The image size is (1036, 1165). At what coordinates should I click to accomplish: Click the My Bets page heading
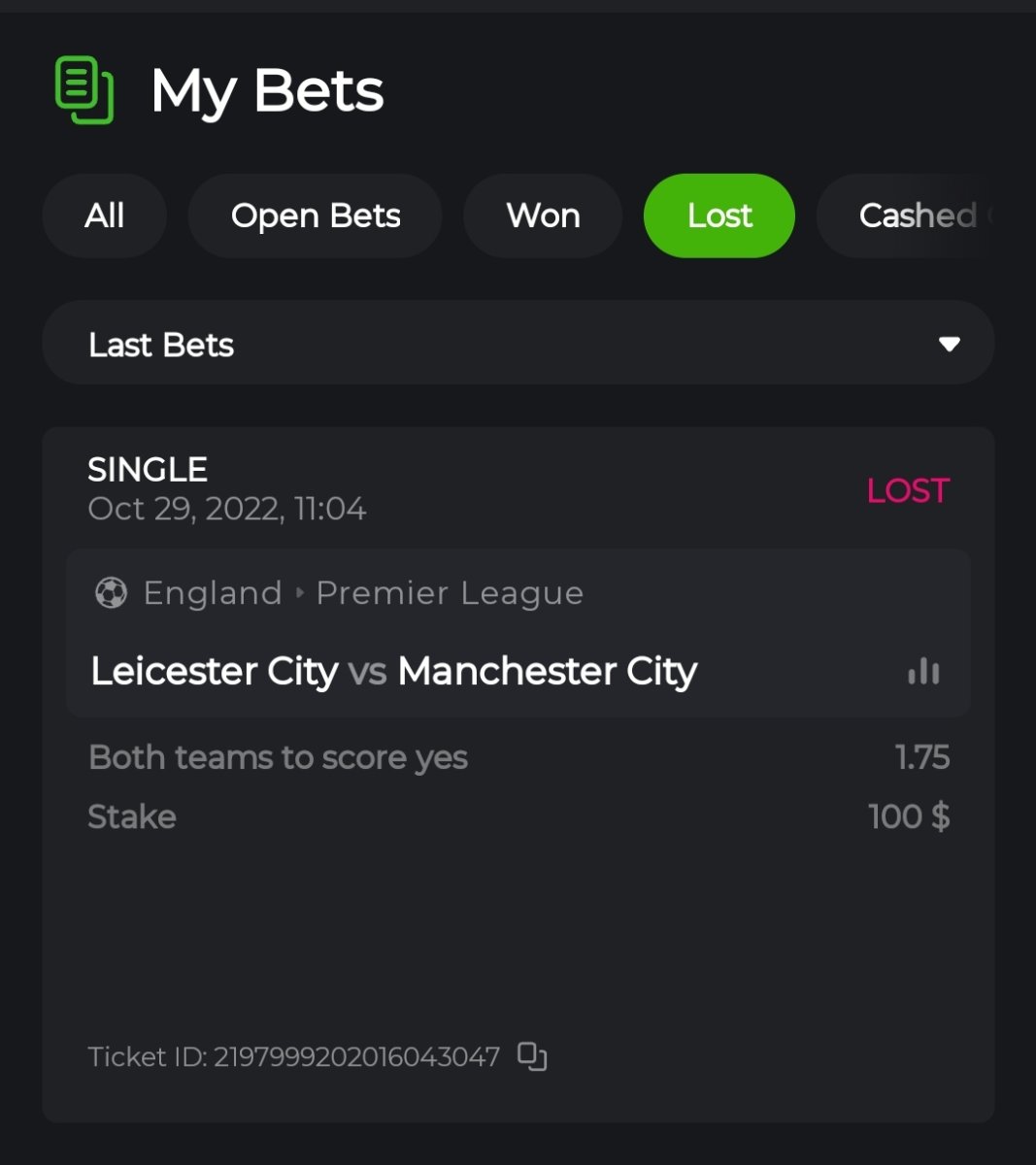click(x=267, y=91)
